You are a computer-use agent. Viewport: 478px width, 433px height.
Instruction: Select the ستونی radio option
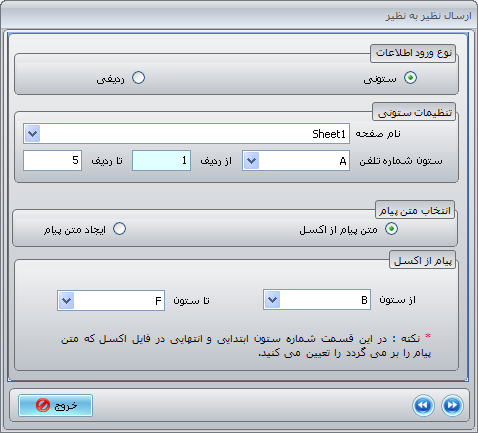(x=410, y=78)
